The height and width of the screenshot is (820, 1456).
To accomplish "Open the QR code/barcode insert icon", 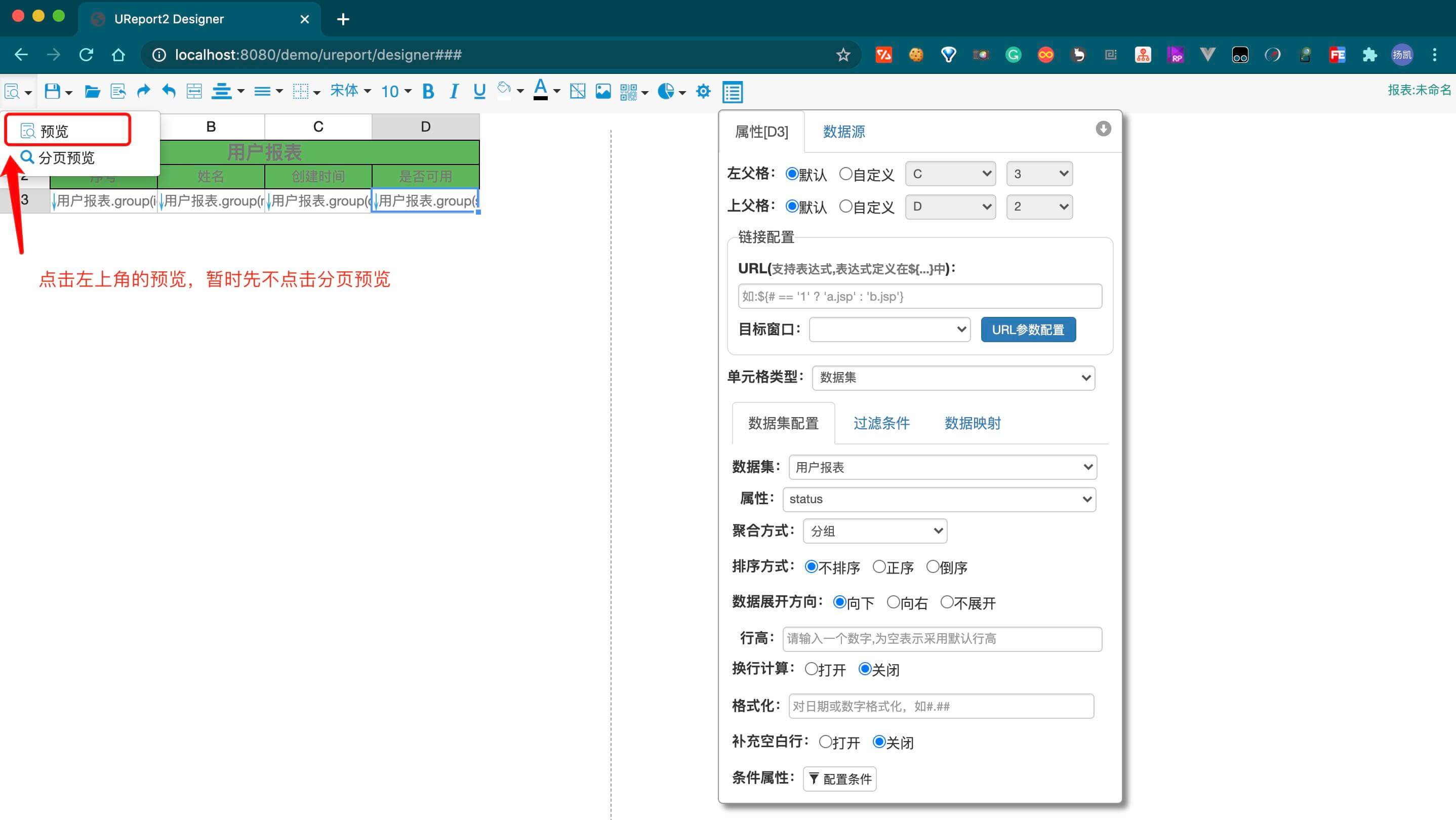I will coord(628,91).
